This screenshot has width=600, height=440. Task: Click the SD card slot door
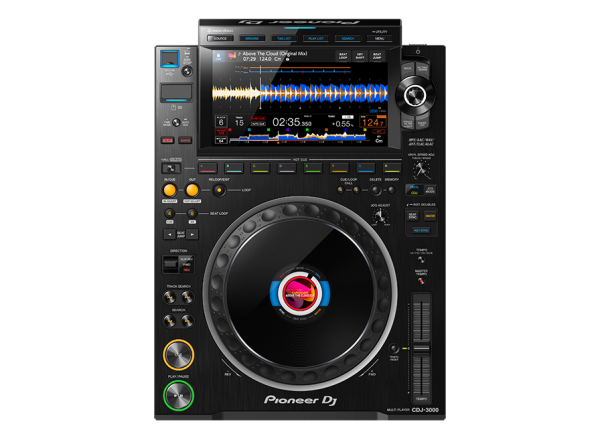coord(176,93)
